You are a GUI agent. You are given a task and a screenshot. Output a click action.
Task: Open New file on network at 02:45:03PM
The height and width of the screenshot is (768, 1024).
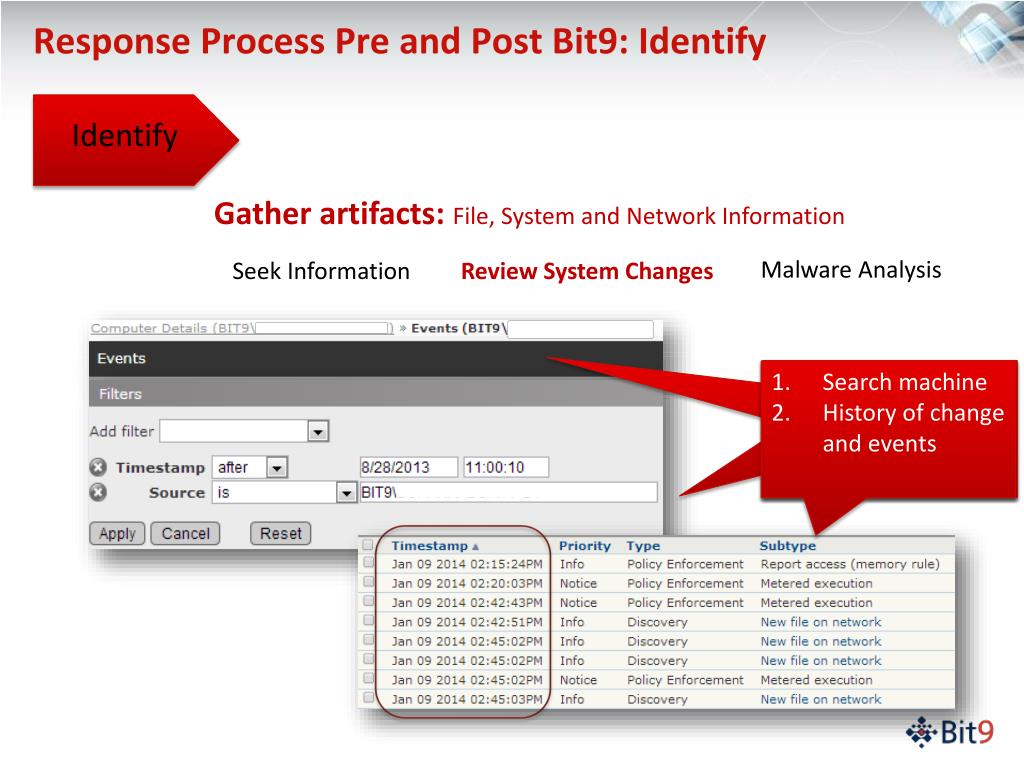pyautogui.click(x=821, y=699)
